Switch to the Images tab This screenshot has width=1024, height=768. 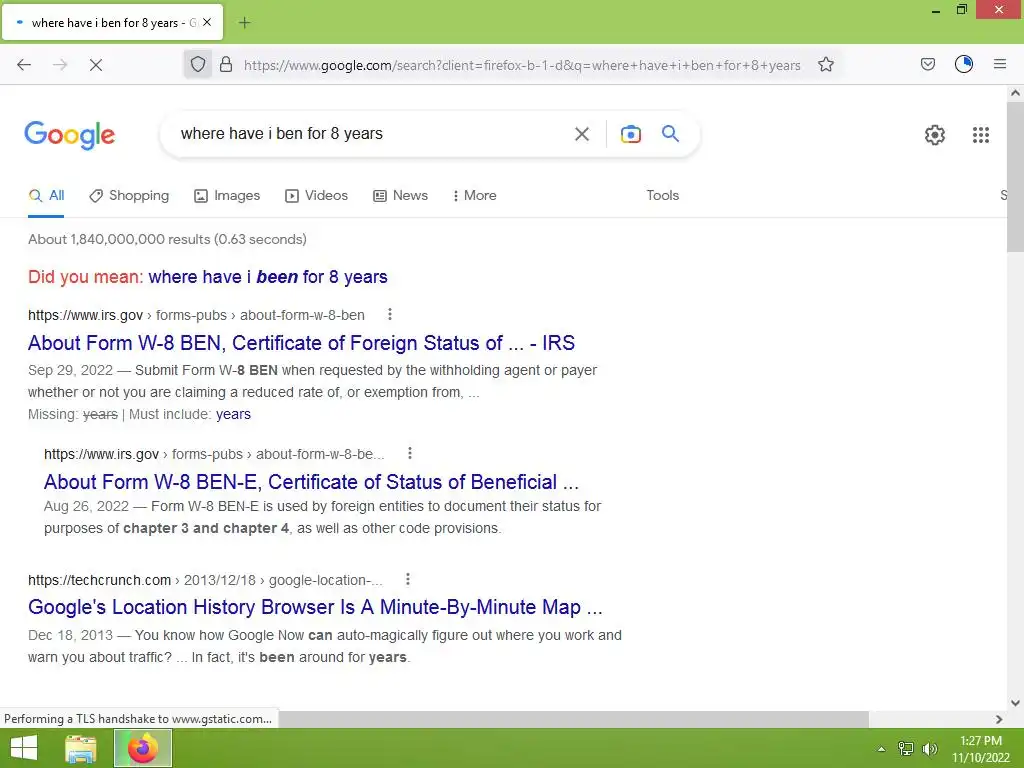[227, 195]
